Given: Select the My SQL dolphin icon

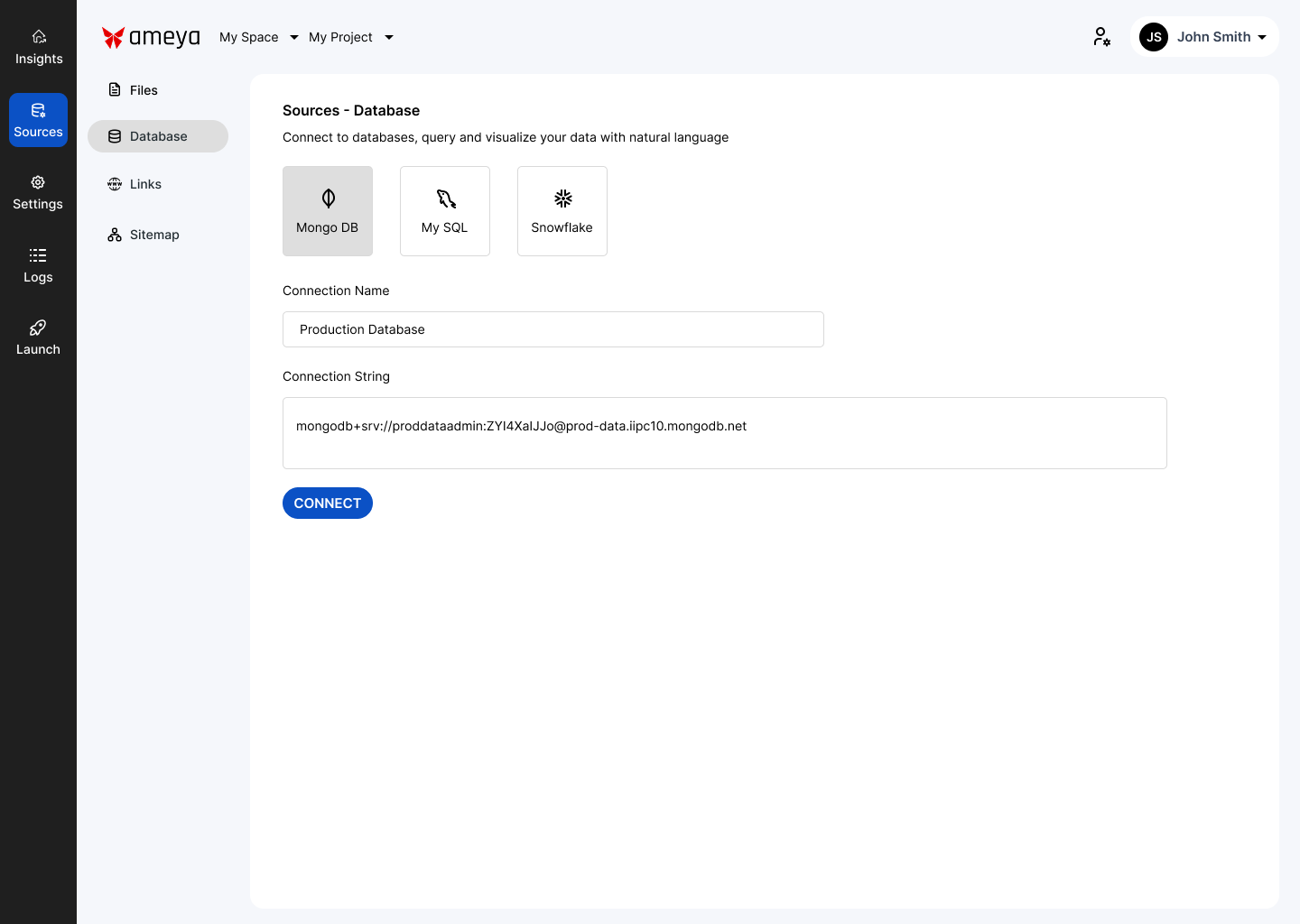Looking at the screenshot, I should pos(446,199).
